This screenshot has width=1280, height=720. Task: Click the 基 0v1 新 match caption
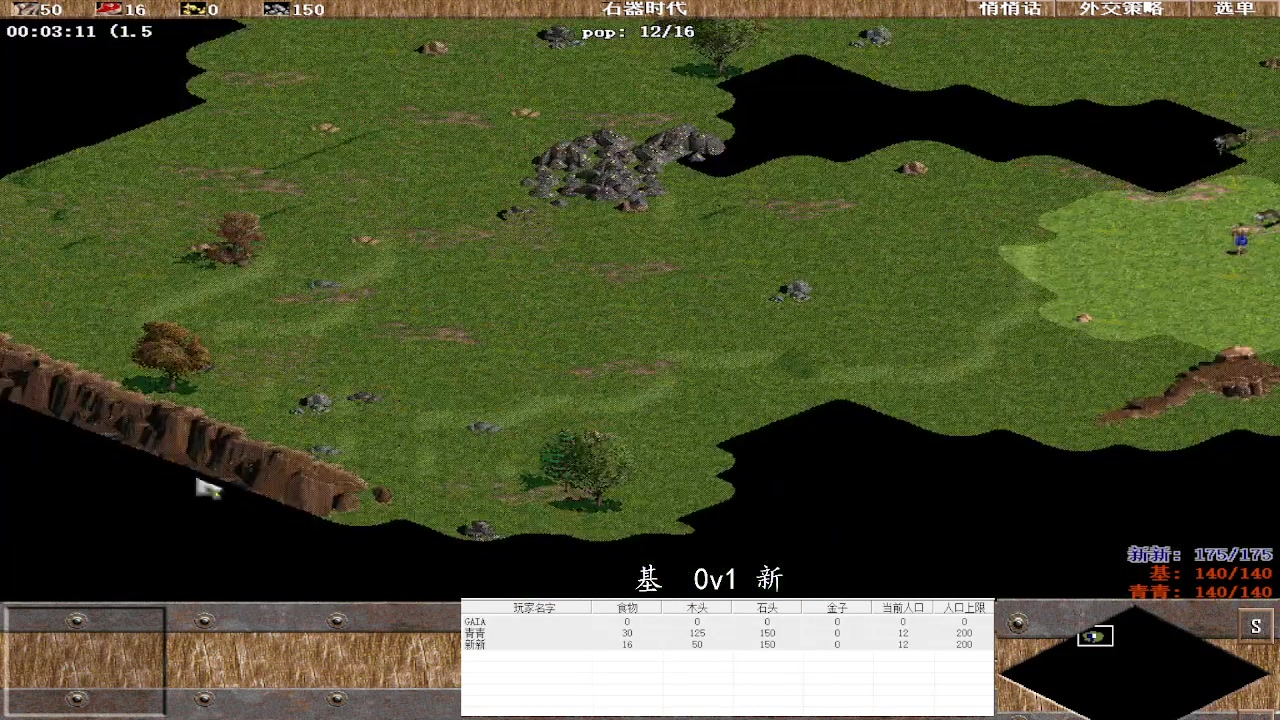(709, 579)
